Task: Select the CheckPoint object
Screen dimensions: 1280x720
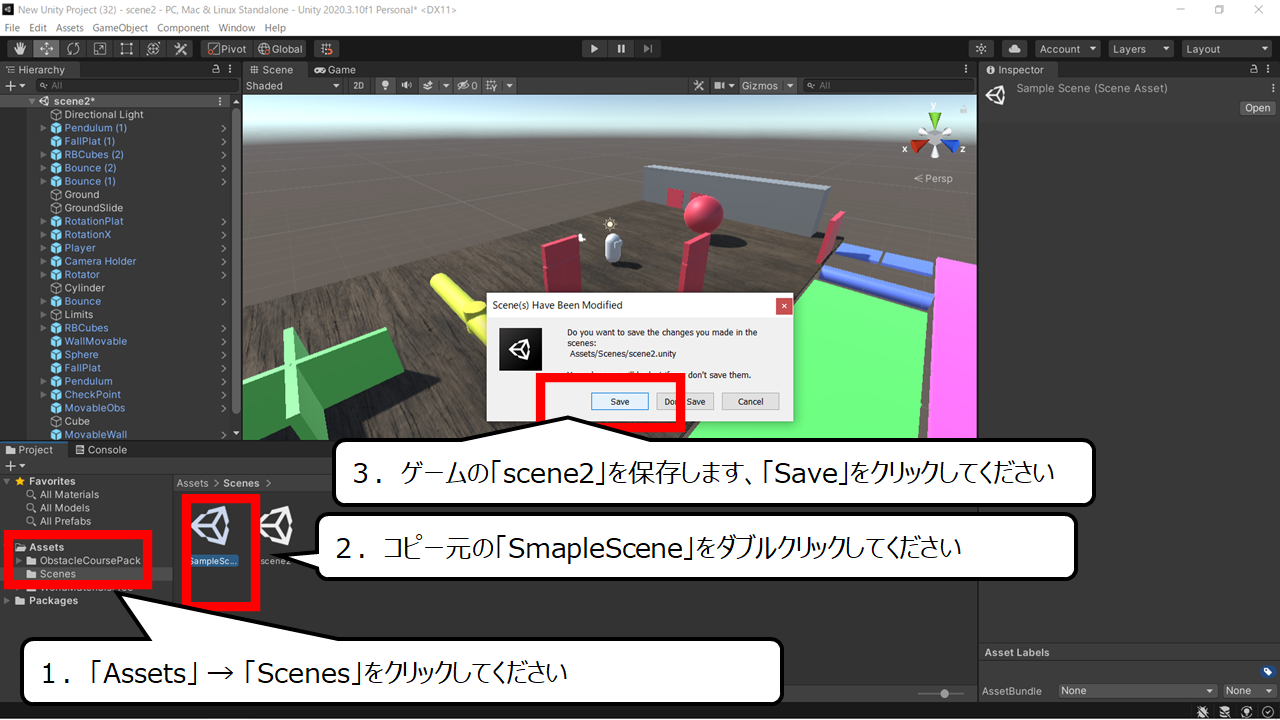Action: pos(93,395)
